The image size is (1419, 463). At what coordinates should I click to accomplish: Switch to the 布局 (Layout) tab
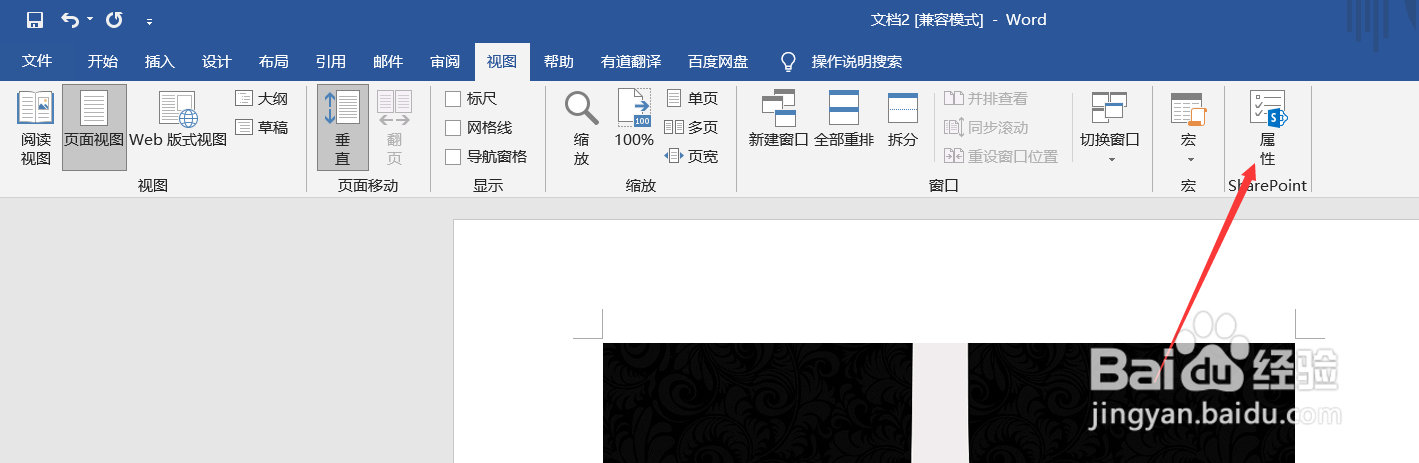[273, 61]
